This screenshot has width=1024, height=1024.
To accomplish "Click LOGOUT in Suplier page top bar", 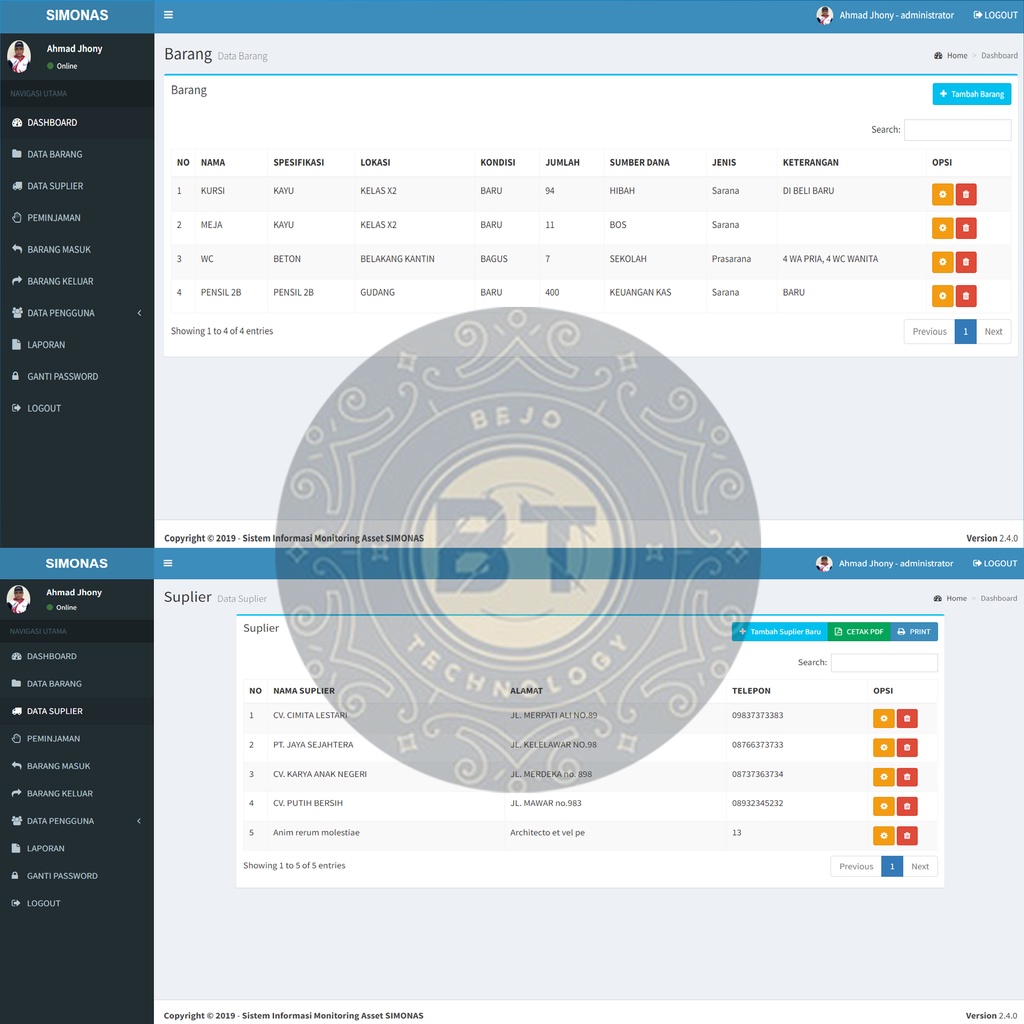I will 995,563.
